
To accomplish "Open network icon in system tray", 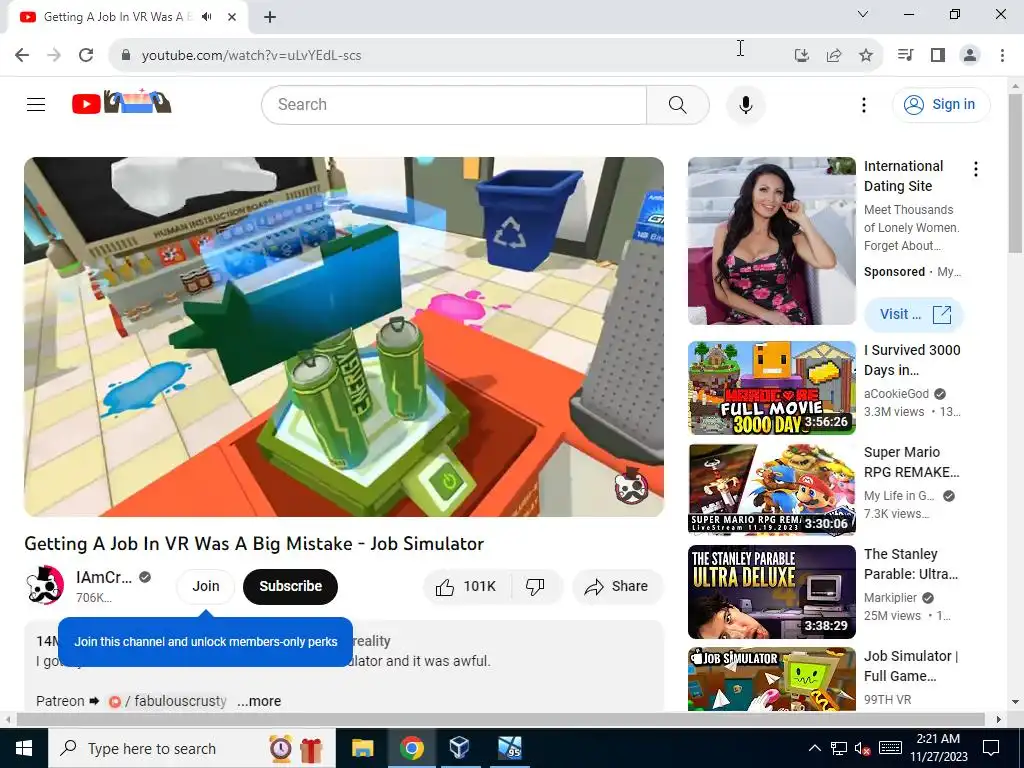I will pos(839,748).
